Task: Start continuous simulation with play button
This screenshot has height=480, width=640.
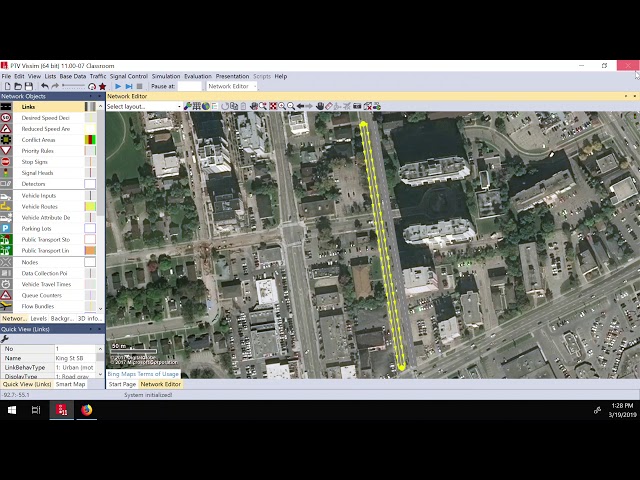Action: (x=118, y=86)
